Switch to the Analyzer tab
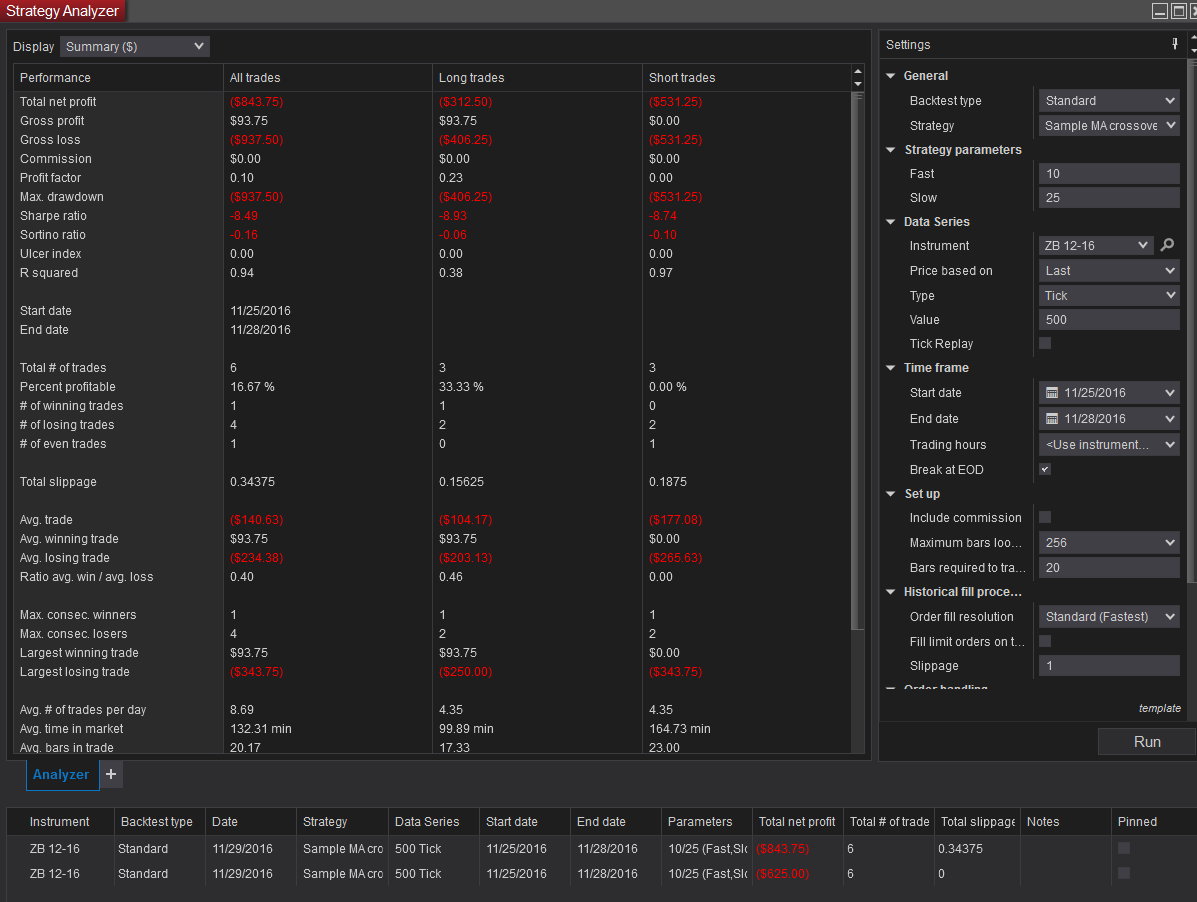1197x902 pixels. pos(61,774)
